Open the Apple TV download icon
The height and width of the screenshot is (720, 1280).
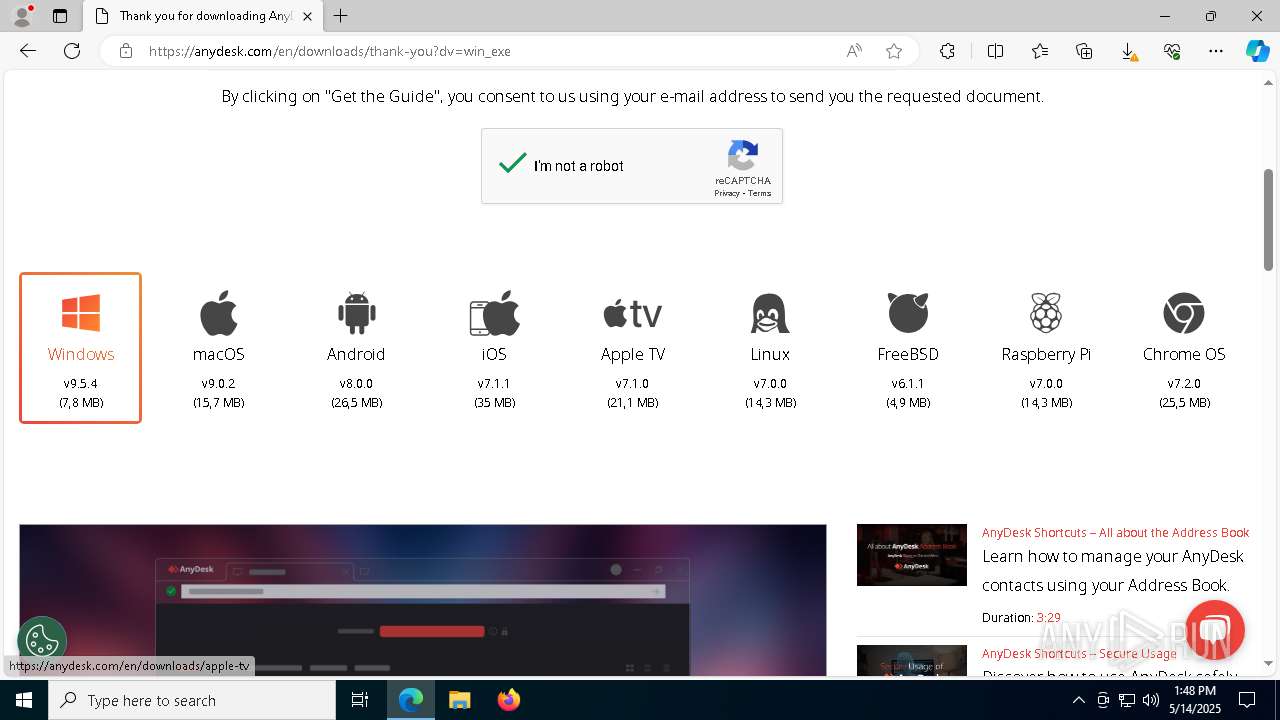click(632, 313)
